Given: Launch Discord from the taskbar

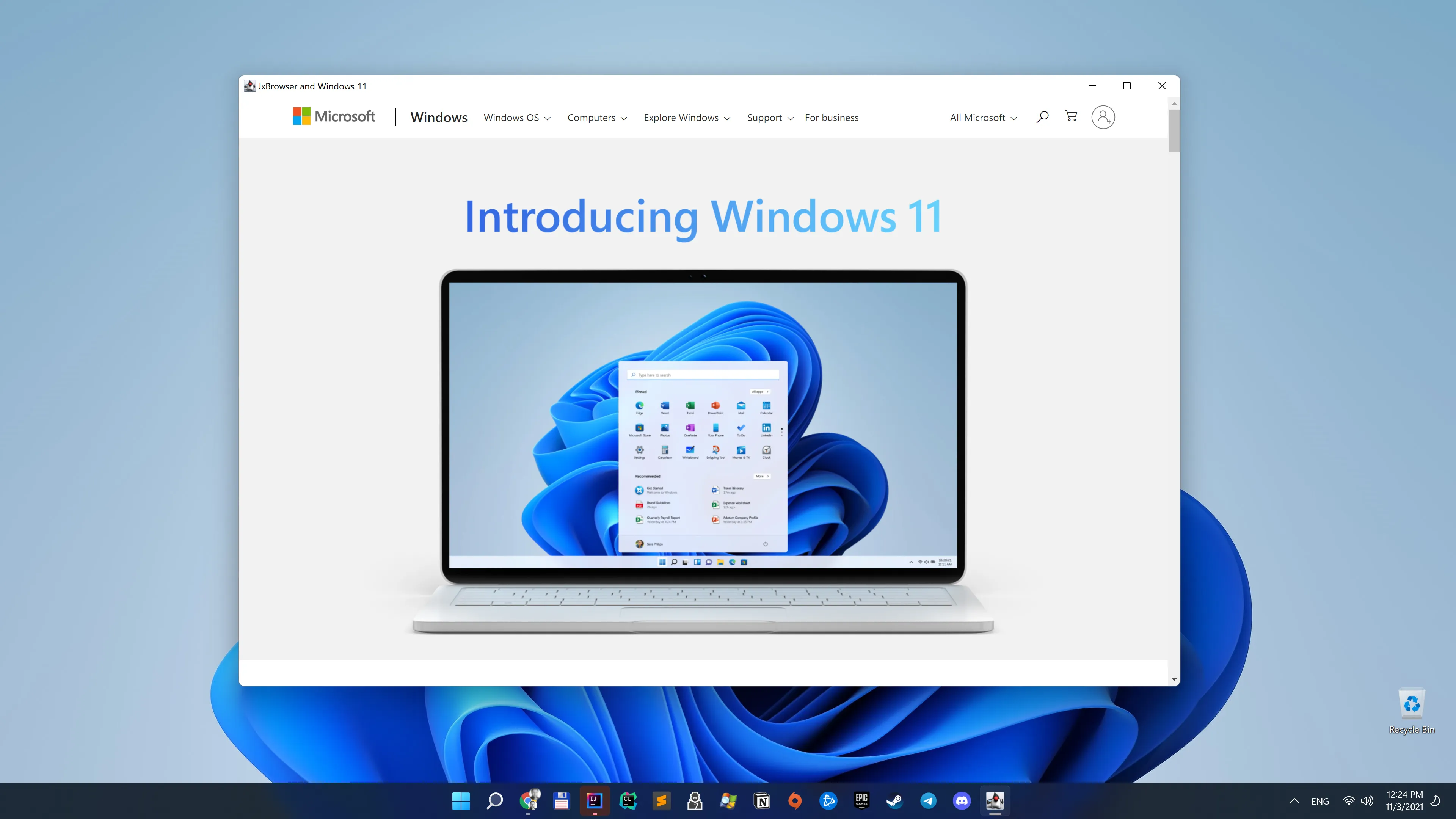Looking at the screenshot, I should pos(962,800).
